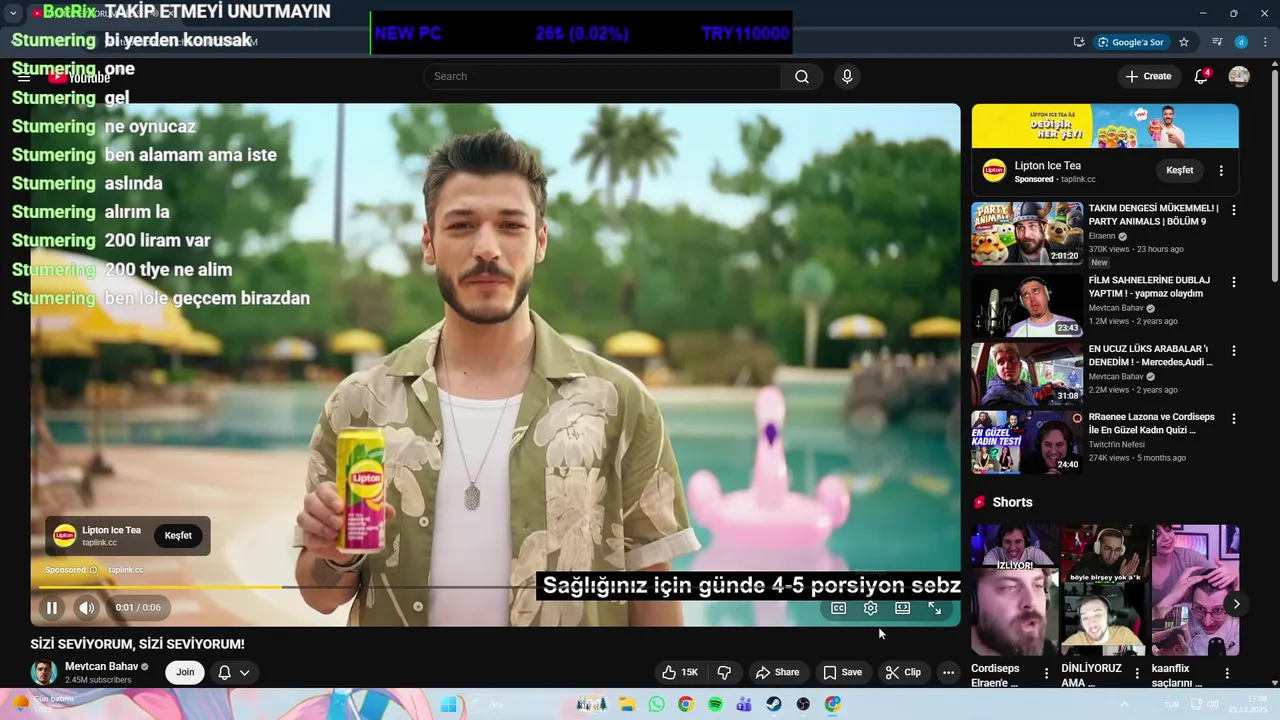The image size is (1280, 720).
Task: Open the Film Sahnelerine Dublaj Yaptım thumbnail
Action: coord(1027,305)
